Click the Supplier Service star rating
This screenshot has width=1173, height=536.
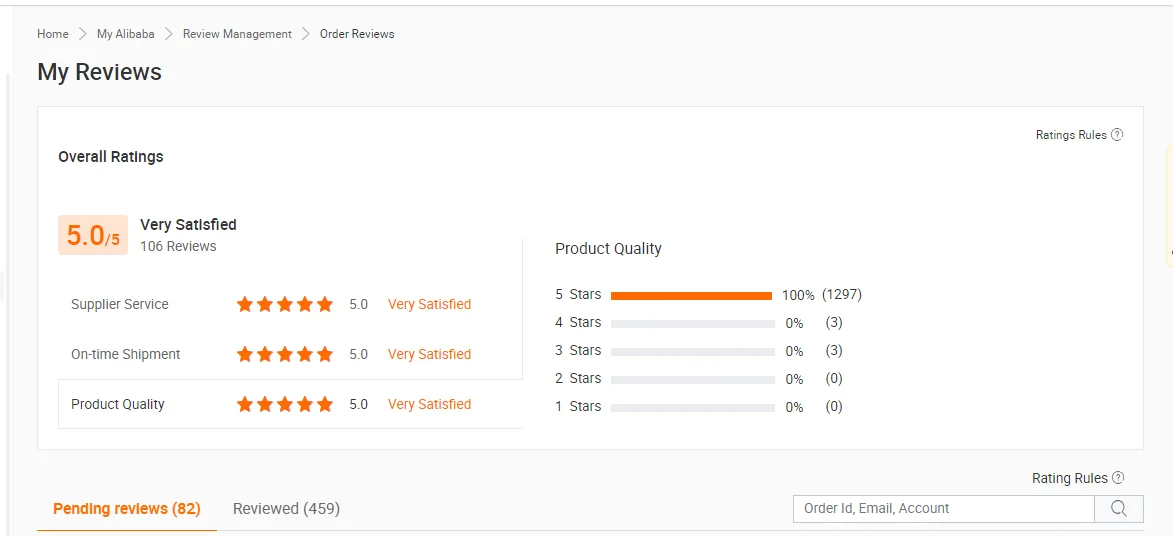tap(285, 304)
